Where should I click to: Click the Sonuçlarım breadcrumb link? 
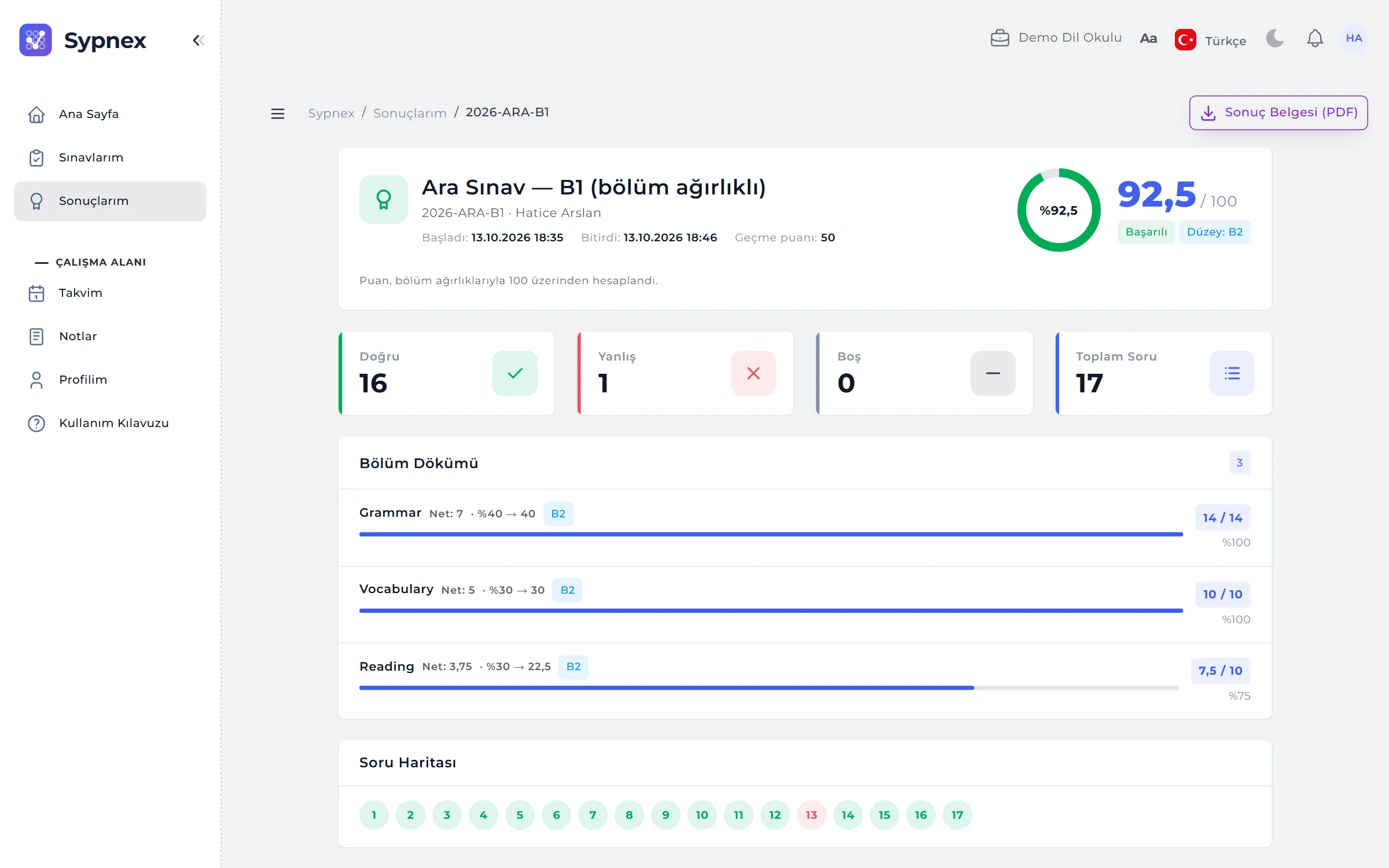(x=410, y=113)
